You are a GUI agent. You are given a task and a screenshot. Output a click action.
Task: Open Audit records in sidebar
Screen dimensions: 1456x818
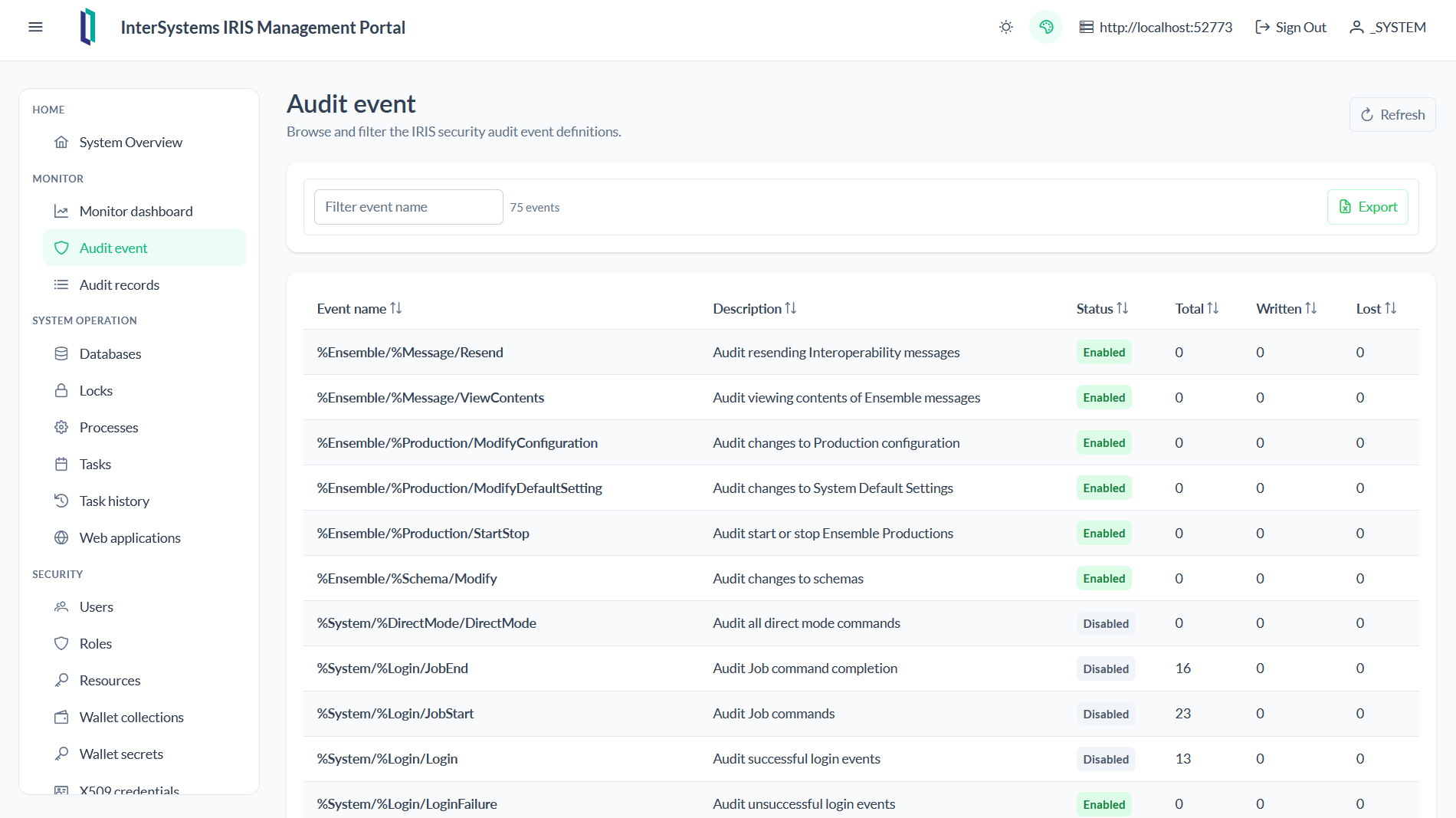pyautogui.click(x=144, y=285)
